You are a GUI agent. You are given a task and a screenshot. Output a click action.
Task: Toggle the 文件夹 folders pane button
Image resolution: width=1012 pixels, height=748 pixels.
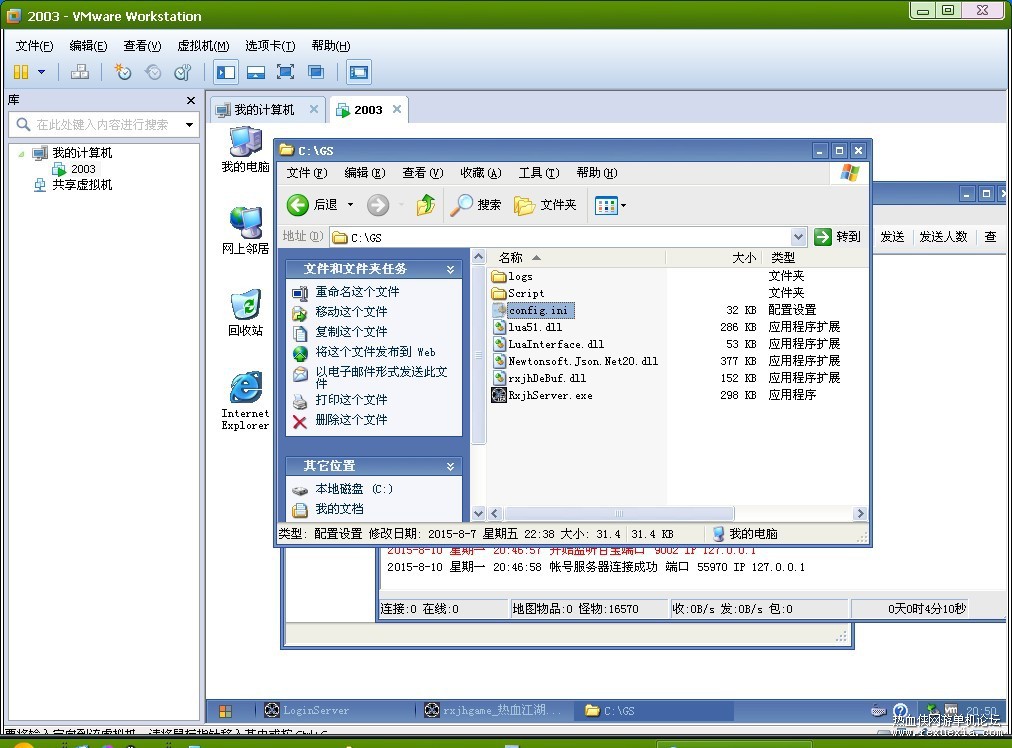[545, 205]
